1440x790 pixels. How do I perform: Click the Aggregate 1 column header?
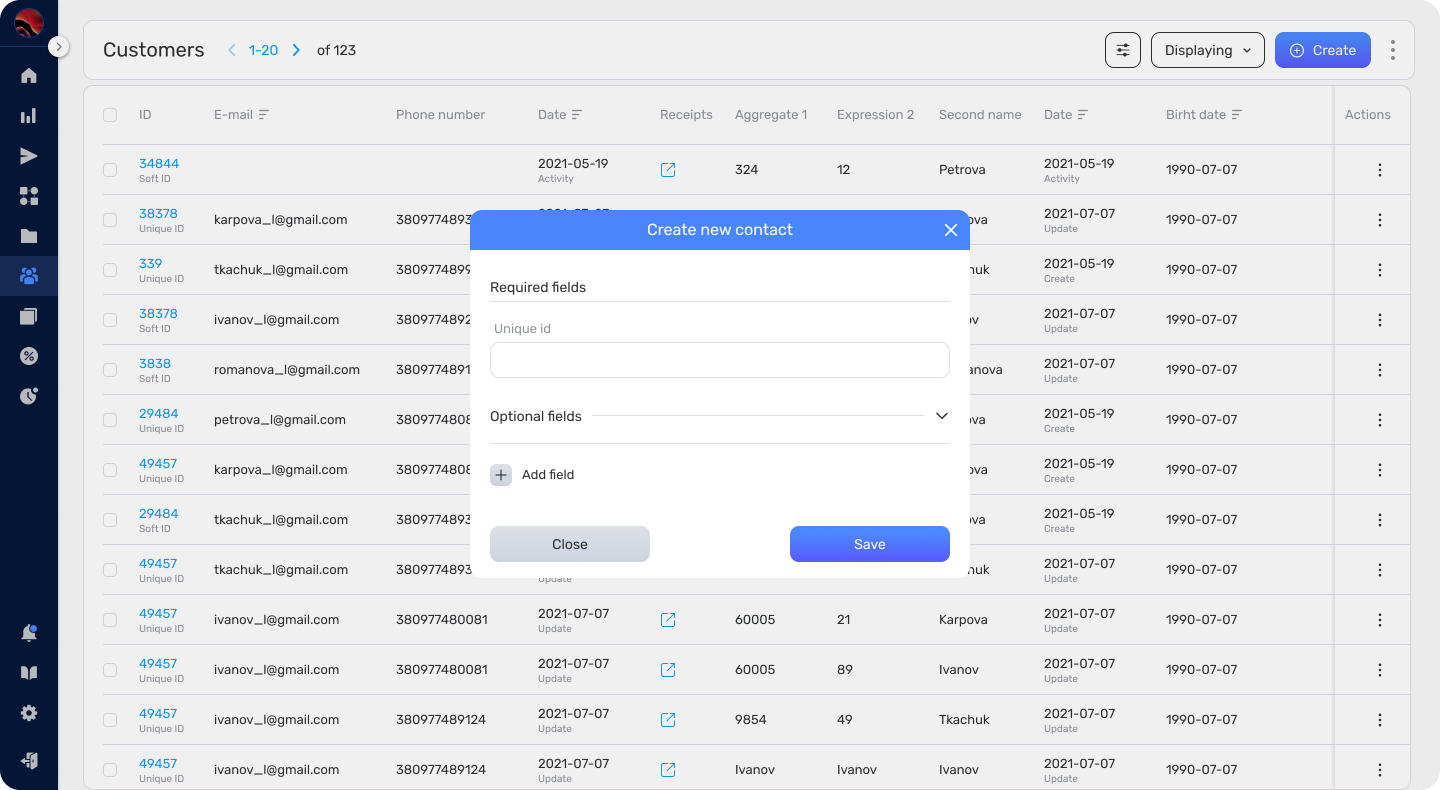click(x=771, y=115)
